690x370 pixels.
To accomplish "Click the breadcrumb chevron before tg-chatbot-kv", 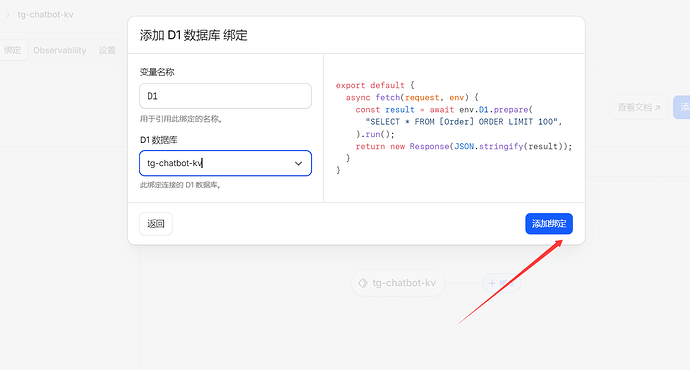I will point(8,15).
